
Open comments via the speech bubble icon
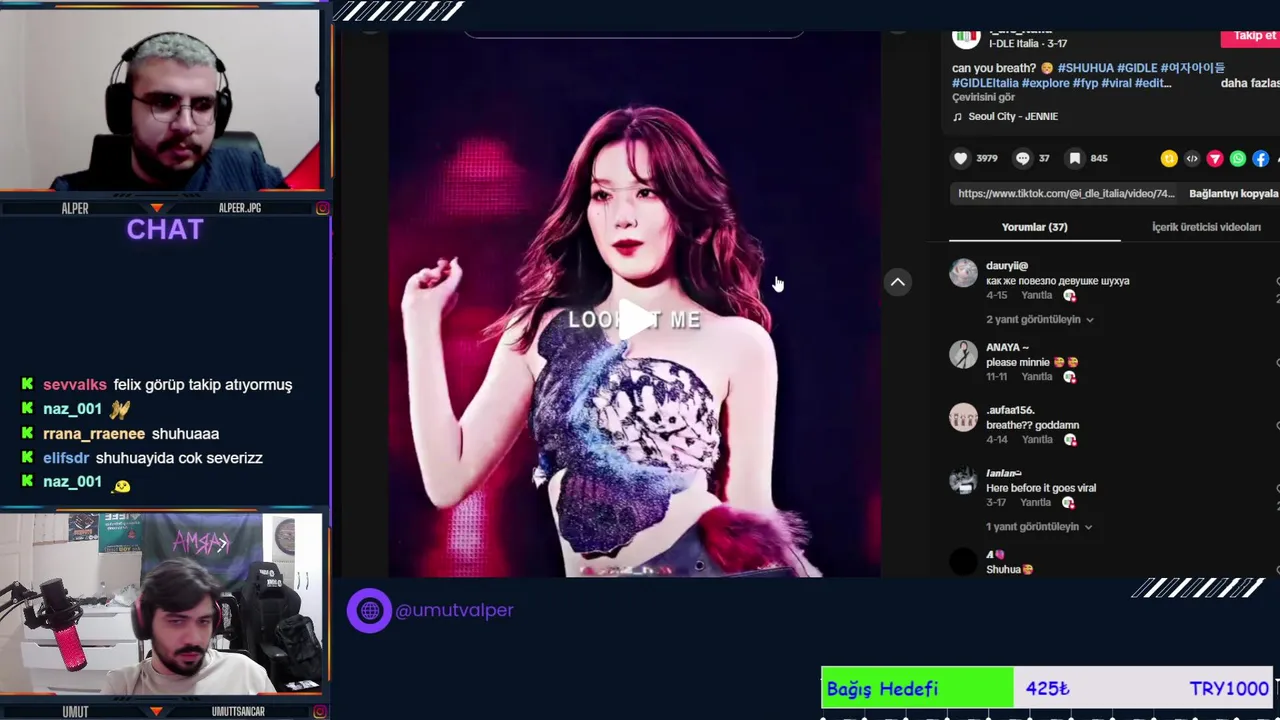click(1022, 158)
